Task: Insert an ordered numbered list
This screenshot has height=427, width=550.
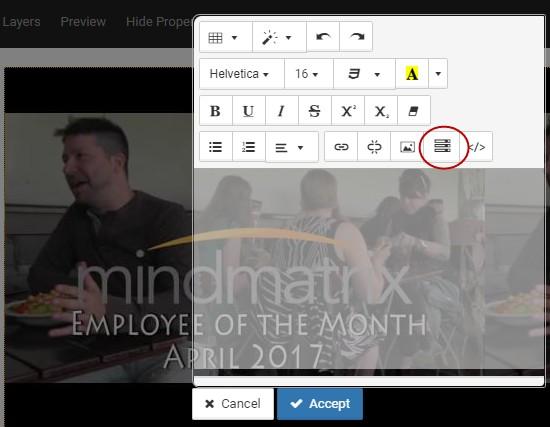Action: [x=249, y=147]
